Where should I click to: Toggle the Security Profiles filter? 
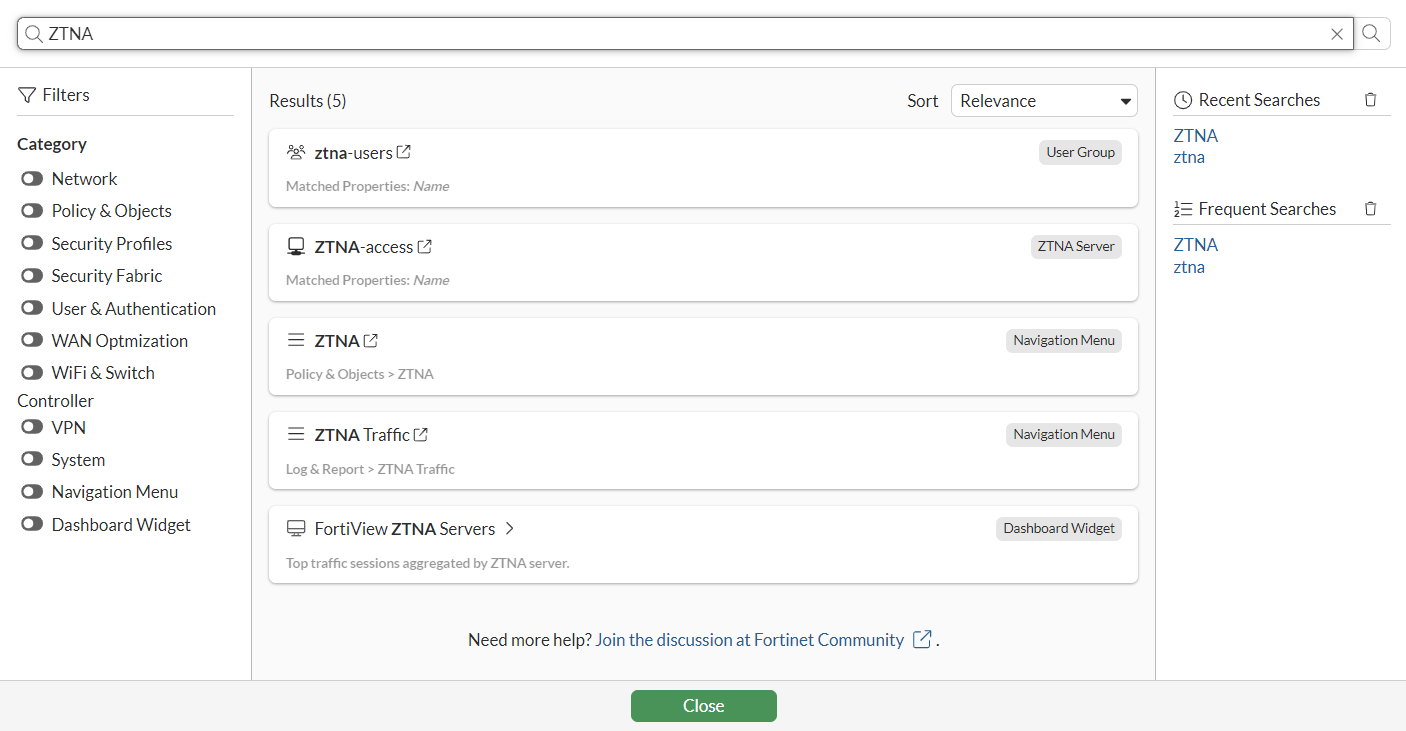(33, 244)
